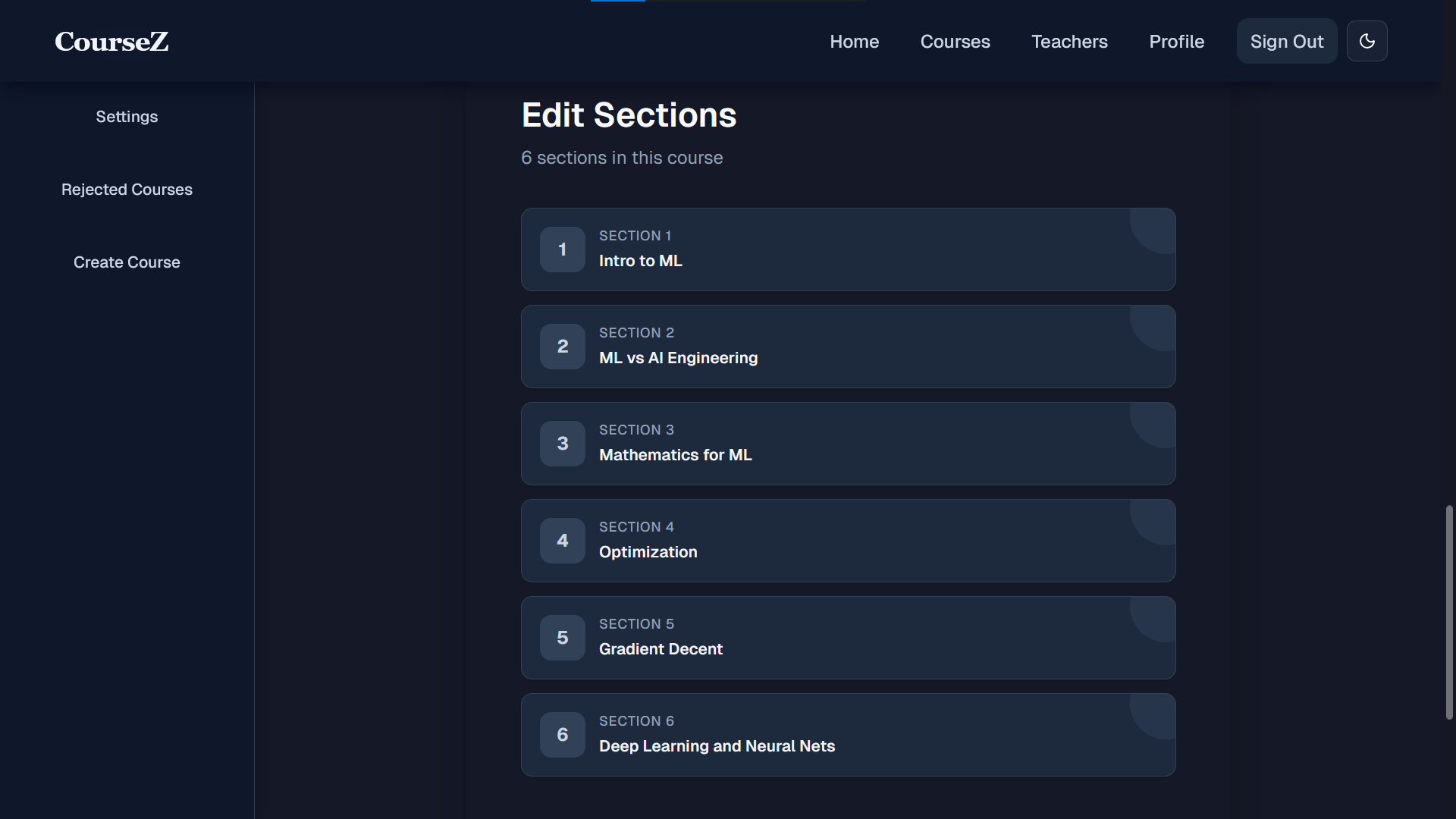Image resolution: width=1456 pixels, height=819 pixels.
Task: Open the Optimization section card
Action: coord(848,541)
